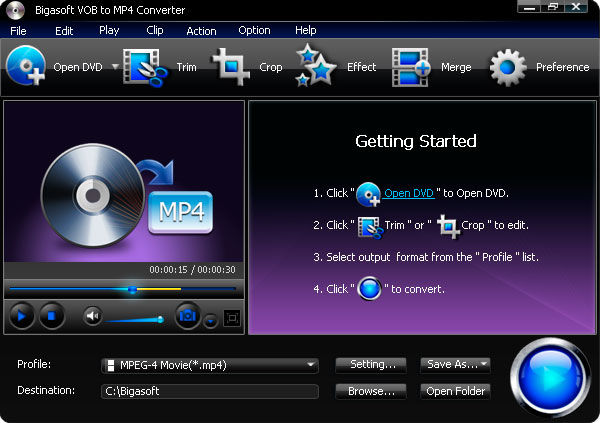Click the yellow trim range on timeline

point(159,289)
